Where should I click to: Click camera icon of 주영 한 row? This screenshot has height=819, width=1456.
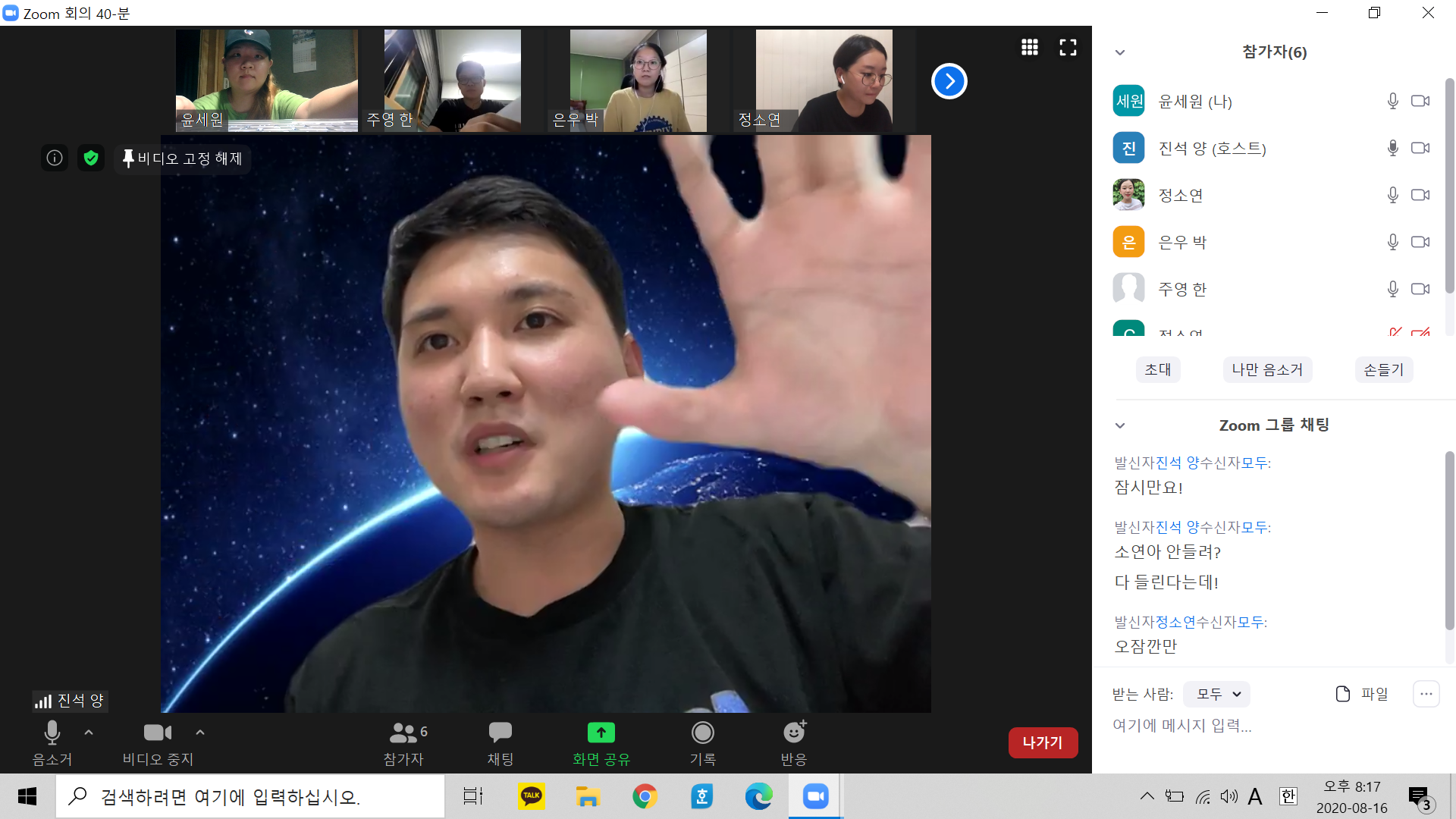[1420, 289]
